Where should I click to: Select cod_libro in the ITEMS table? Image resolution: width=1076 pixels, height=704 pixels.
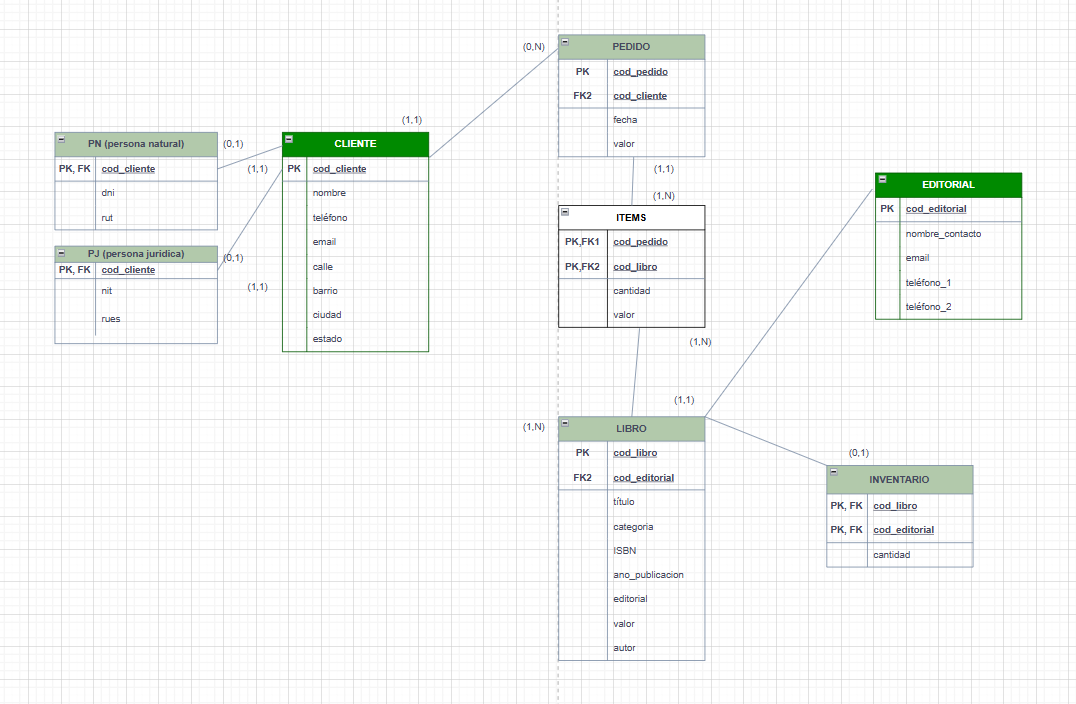(635, 267)
